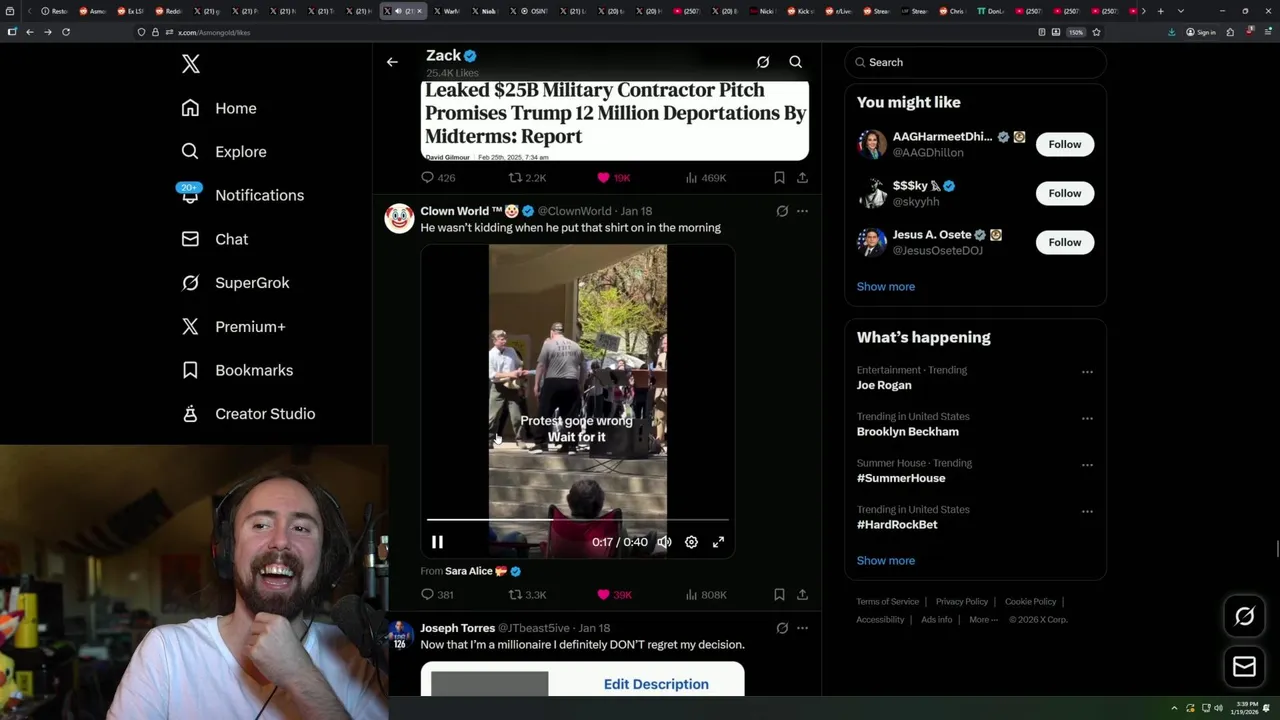Open Sara Alice source link

tap(483, 571)
